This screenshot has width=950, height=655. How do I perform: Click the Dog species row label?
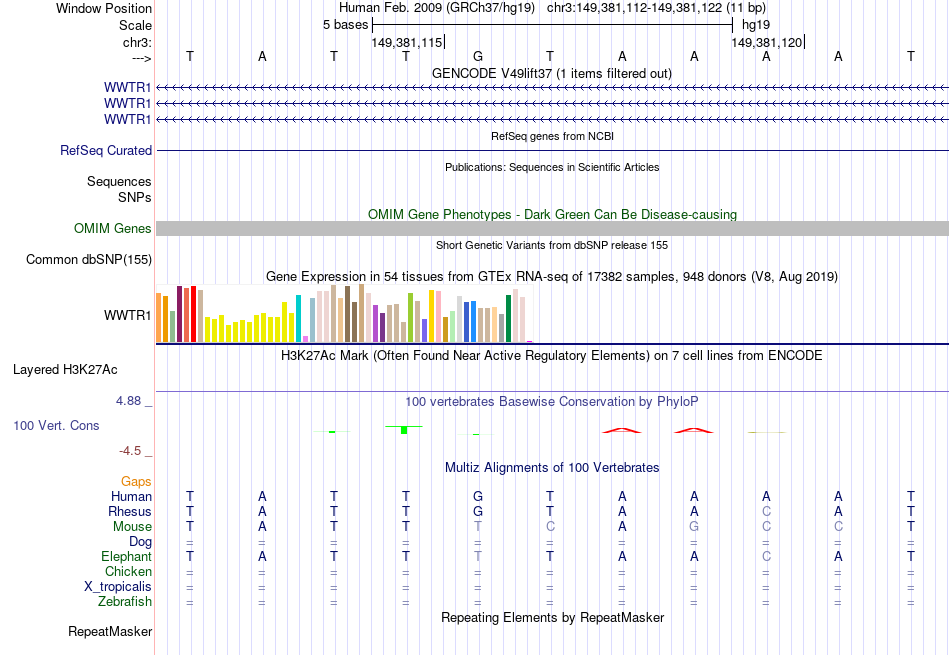coord(141,542)
